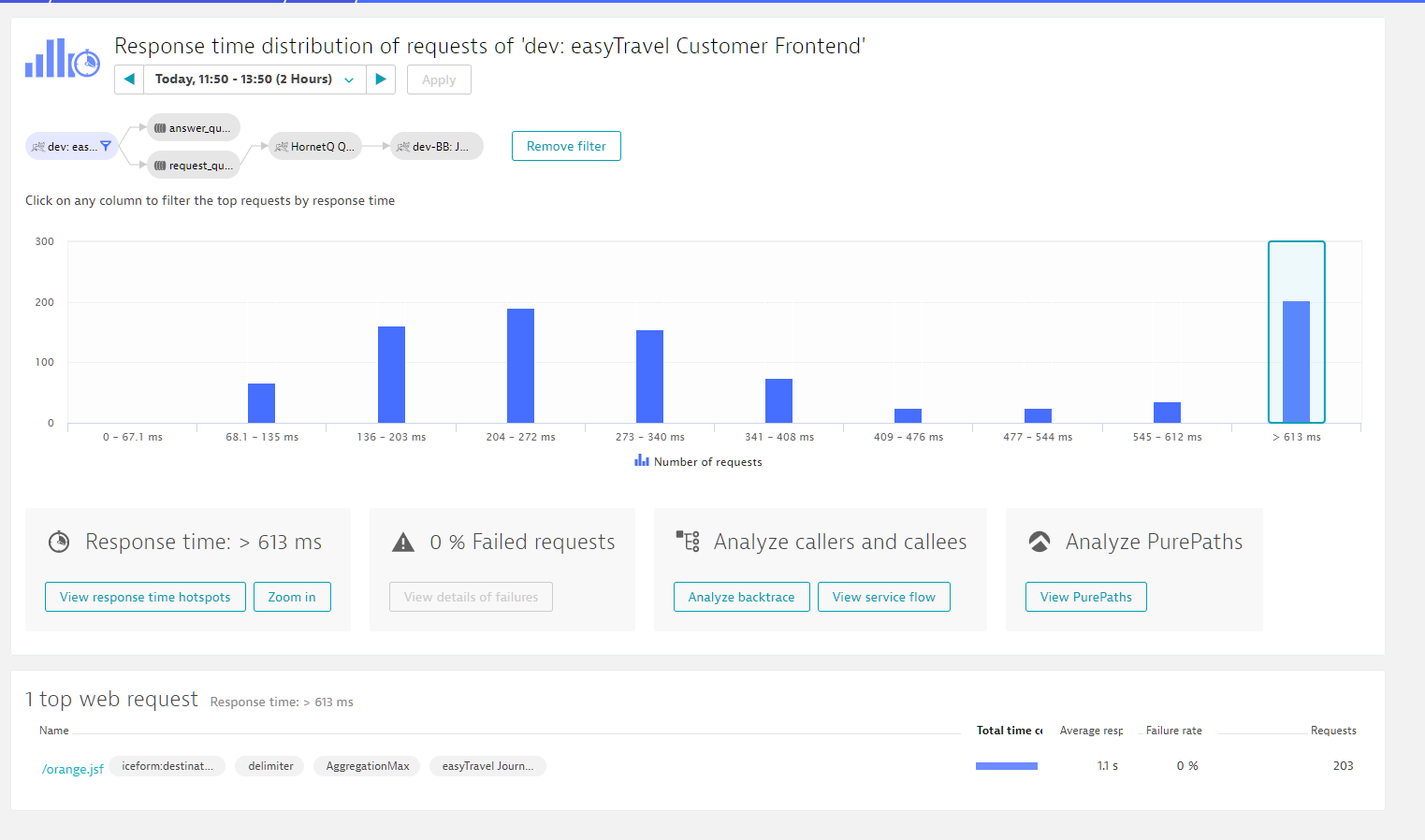Click the failed requests warning triangle icon
Screen dimensions: 1425x840
403,542
